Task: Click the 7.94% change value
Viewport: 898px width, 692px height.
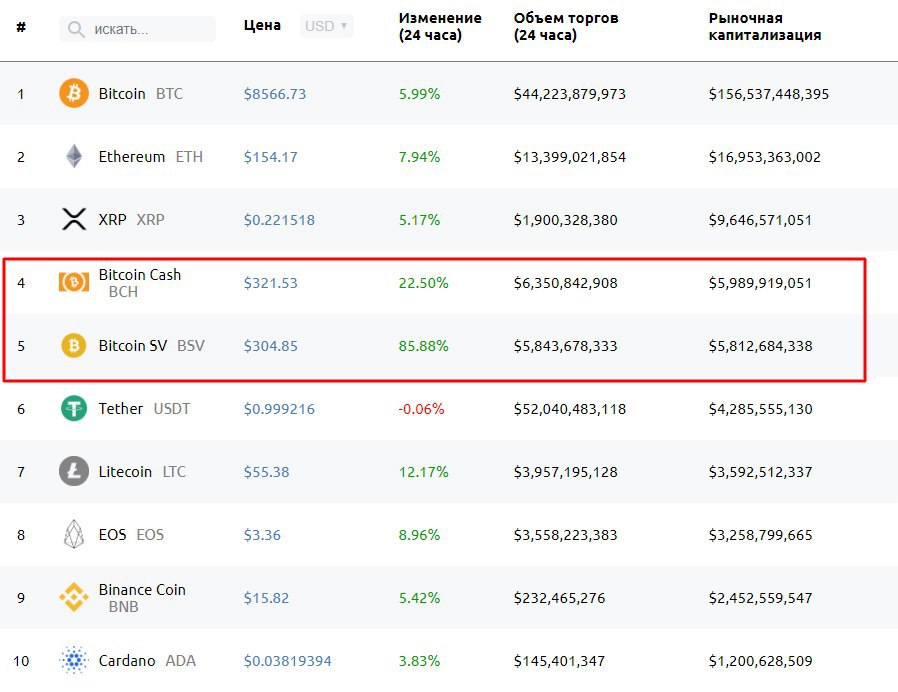Action: point(419,157)
